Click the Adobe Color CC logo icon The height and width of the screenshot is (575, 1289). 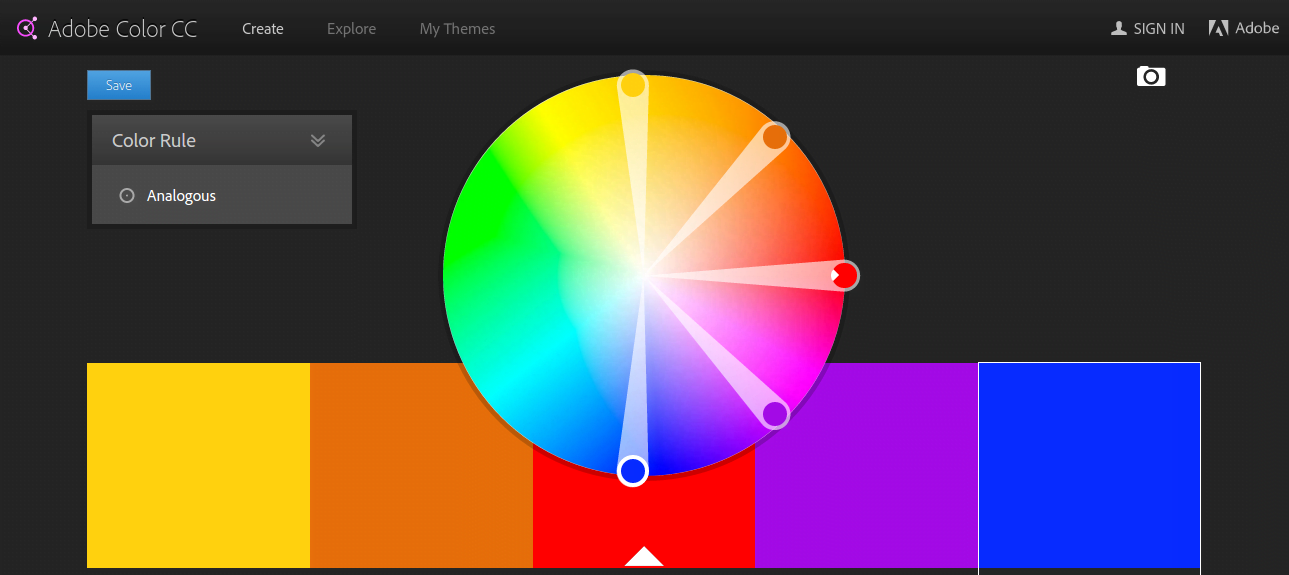[x=27, y=28]
